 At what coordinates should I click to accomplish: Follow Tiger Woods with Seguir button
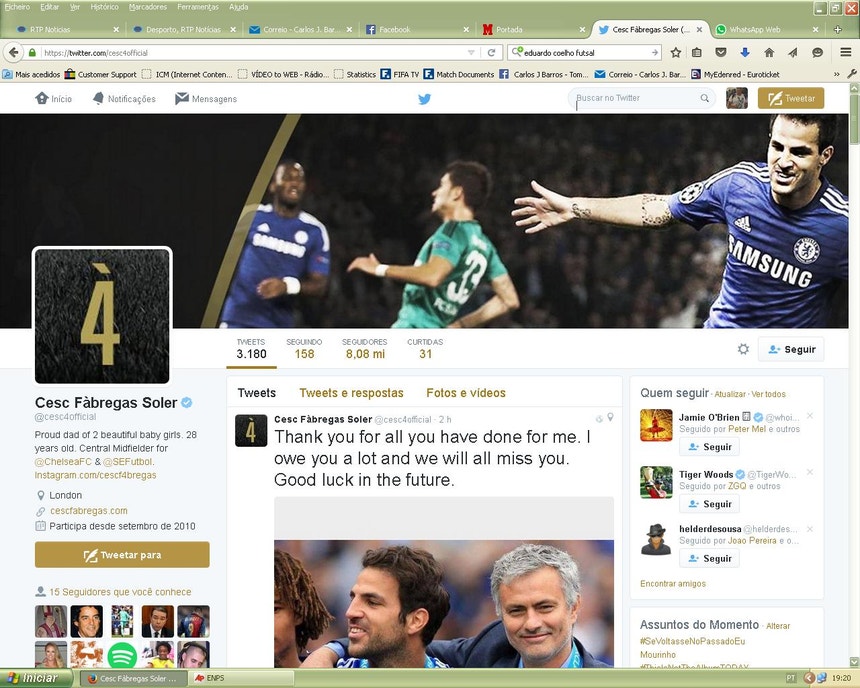click(709, 504)
